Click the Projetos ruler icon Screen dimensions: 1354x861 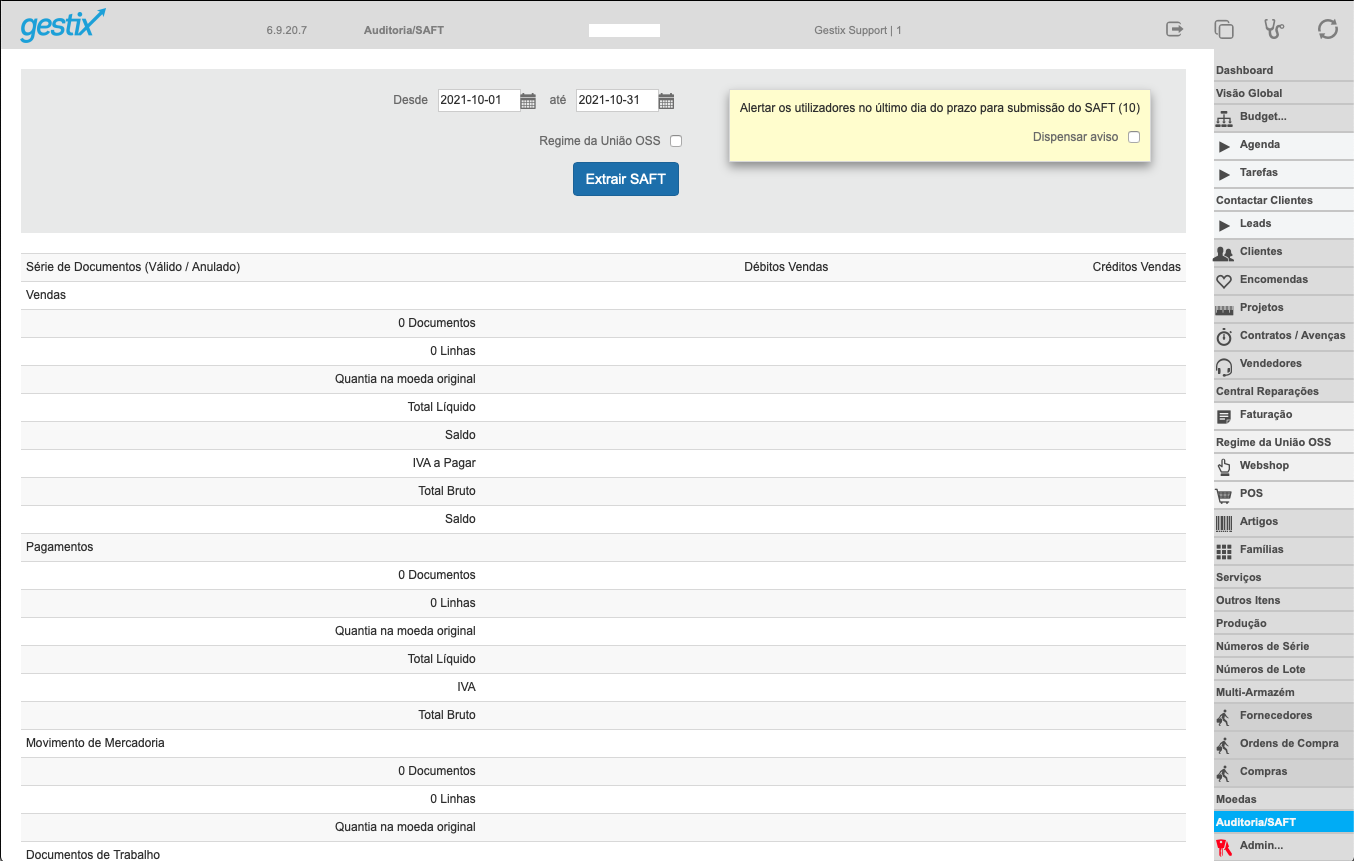pos(1224,309)
